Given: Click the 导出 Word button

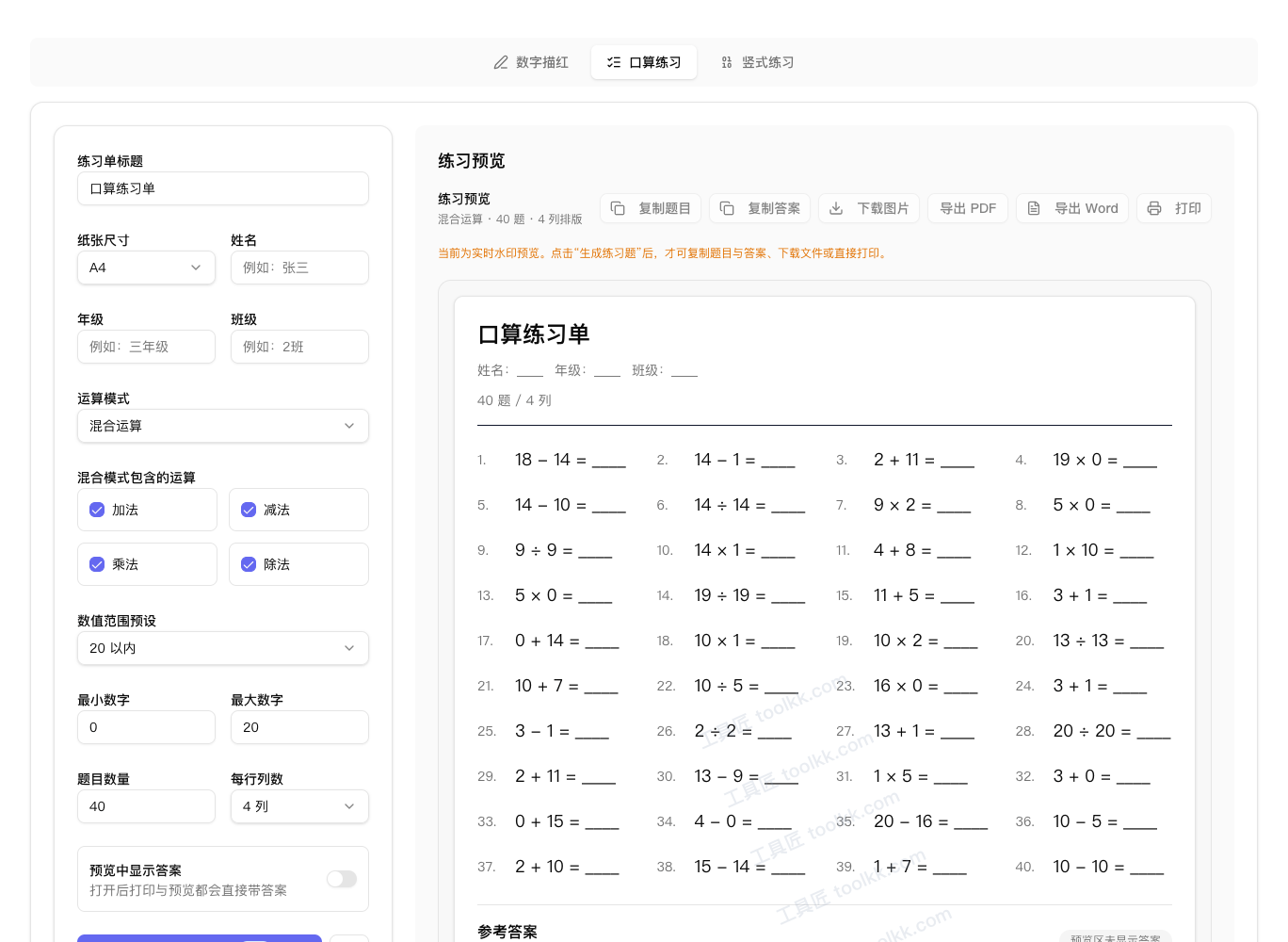Looking at the screenshot, I should (1072, 208).
